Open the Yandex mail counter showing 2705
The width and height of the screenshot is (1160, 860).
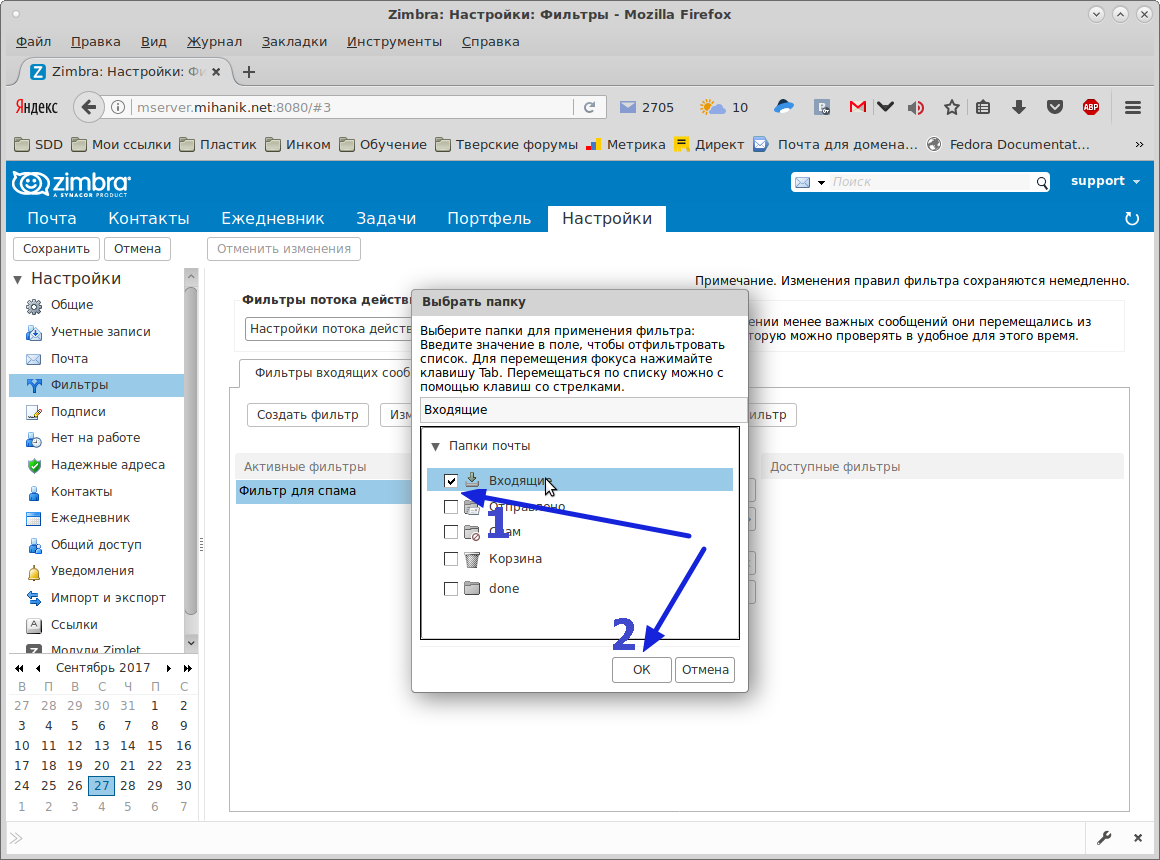point(647,107)
